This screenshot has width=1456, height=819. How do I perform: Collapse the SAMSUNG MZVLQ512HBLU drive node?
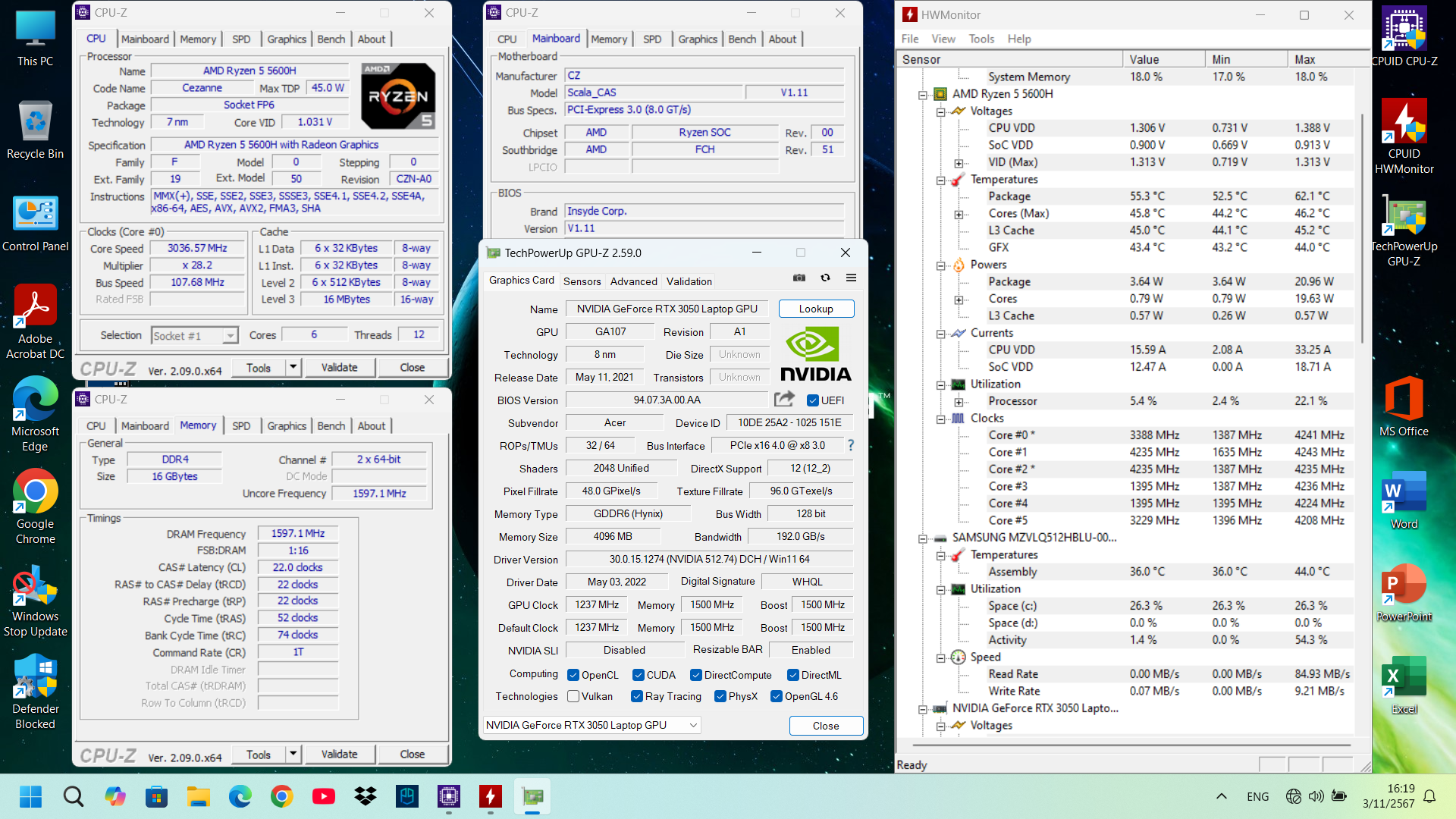[922, 538]
